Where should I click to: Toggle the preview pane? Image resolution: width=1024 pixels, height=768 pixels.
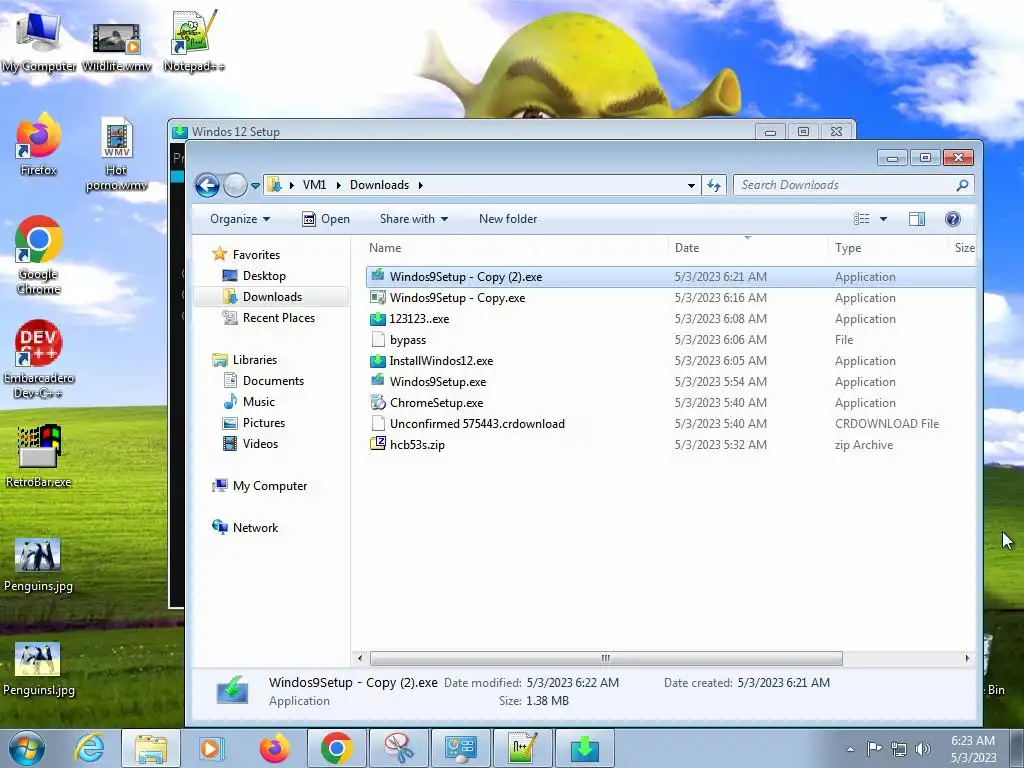pyautogui.click(x=917, y=219)
